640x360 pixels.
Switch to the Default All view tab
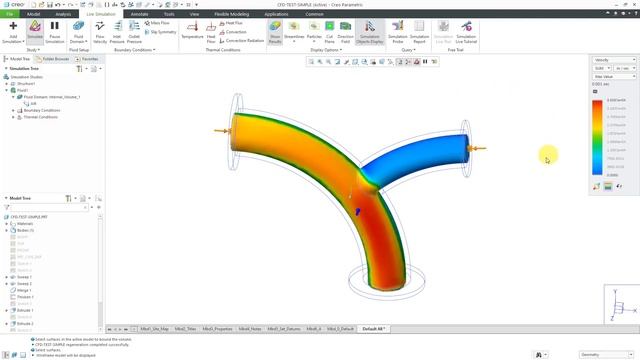click(x=373, y=329)
